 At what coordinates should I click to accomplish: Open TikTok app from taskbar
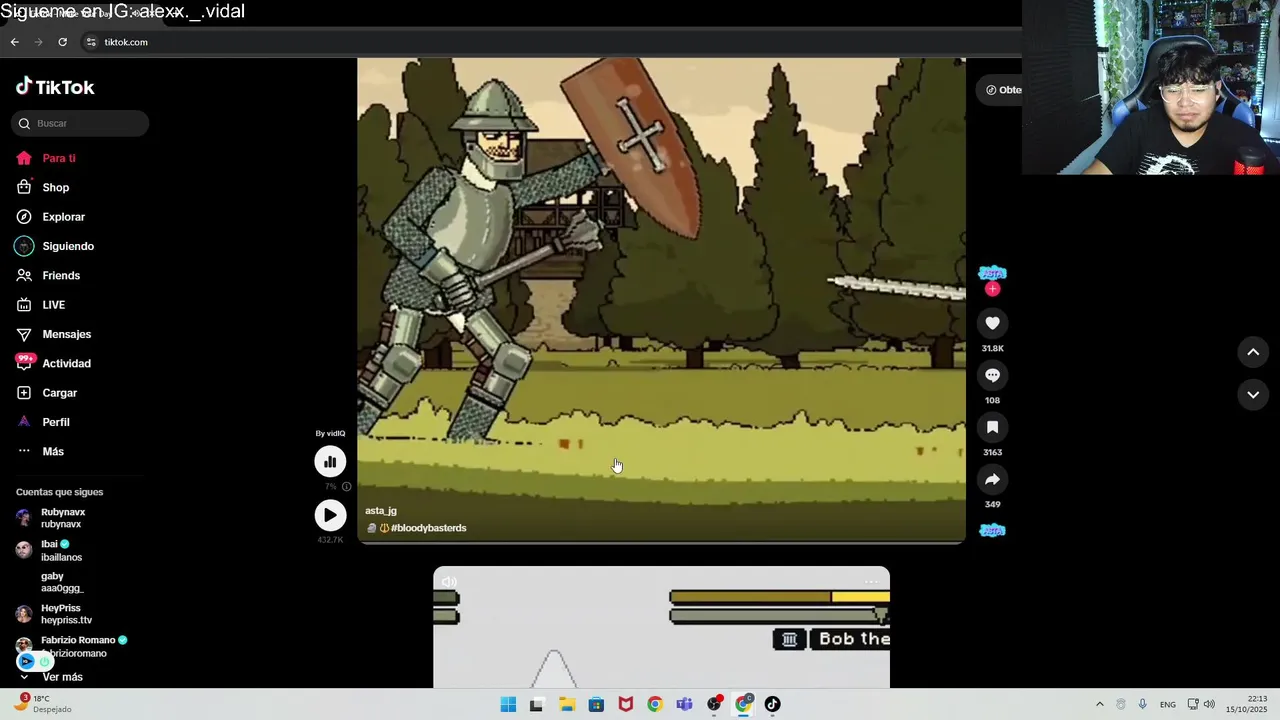pyautogui.click(x=772, y=704)
